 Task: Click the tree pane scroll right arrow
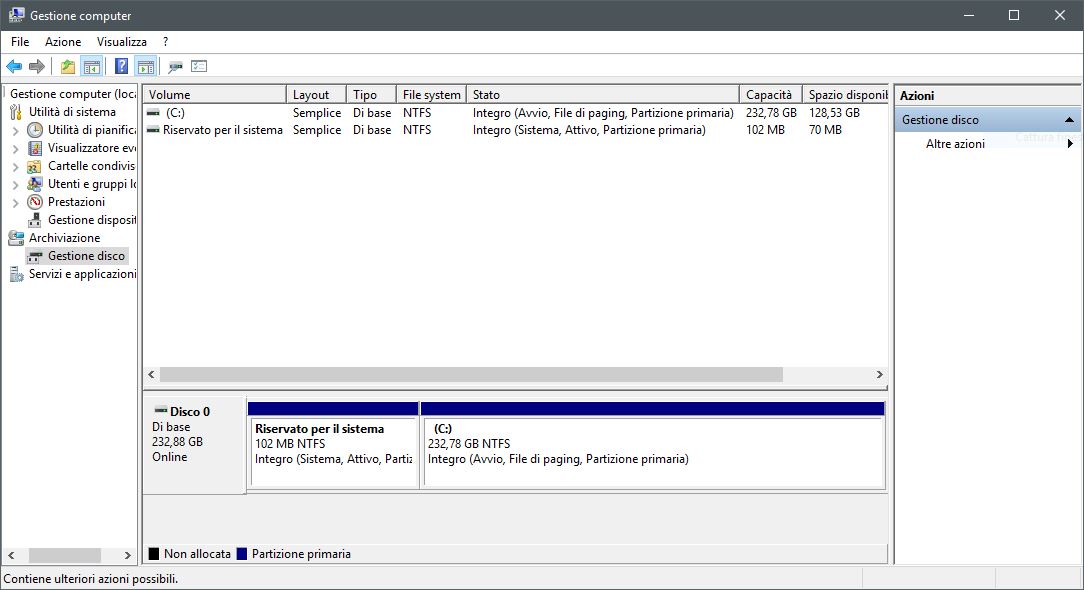[127, 555]
